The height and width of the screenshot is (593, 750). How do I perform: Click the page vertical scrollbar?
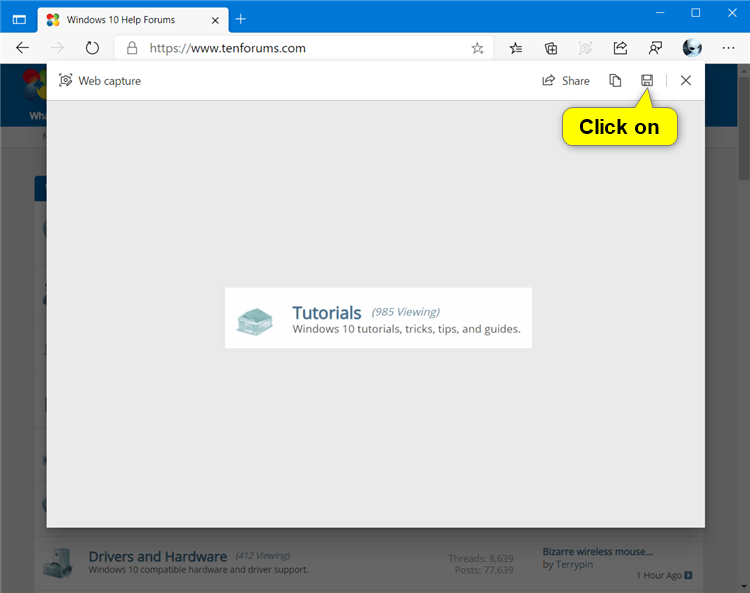coord(744,129)
